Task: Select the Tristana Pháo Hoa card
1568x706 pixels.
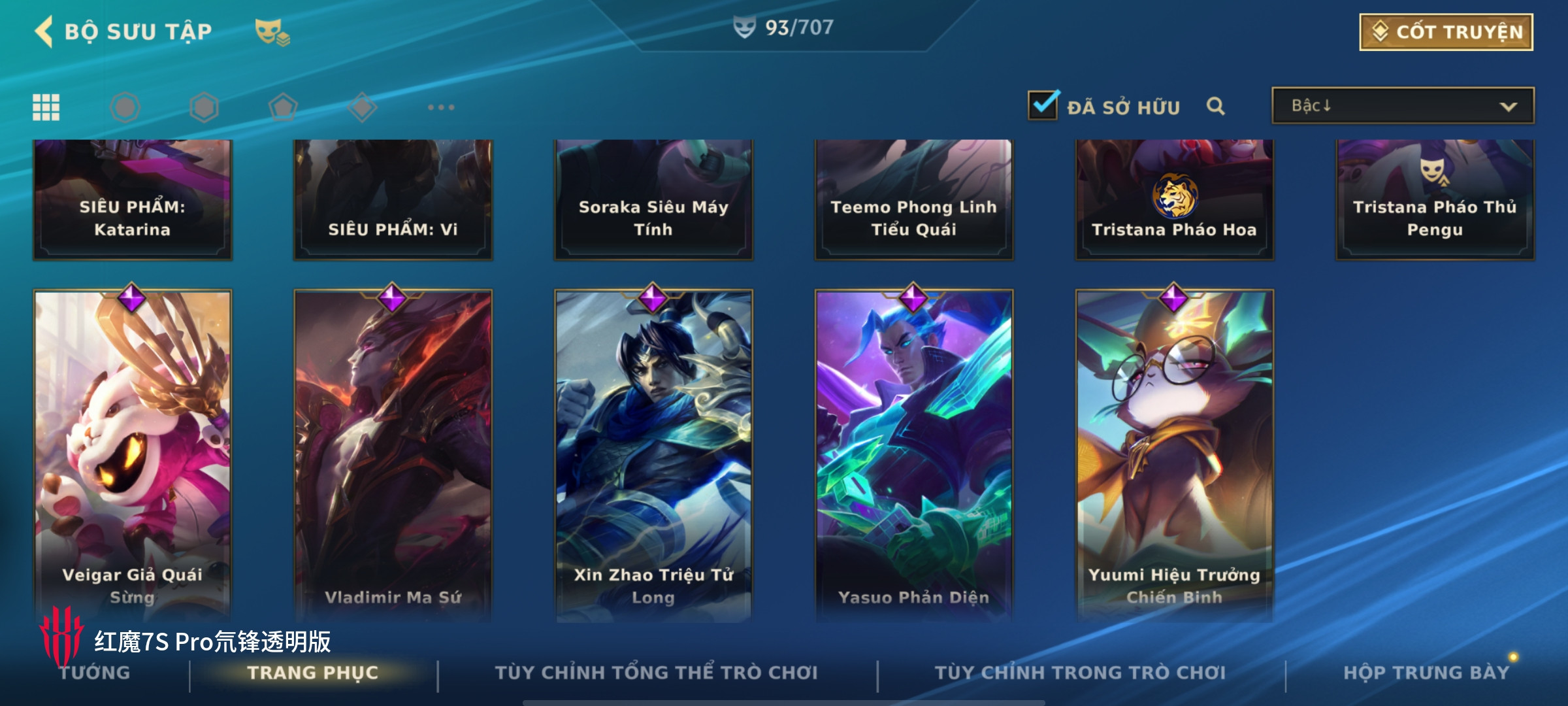Action: [x=1174, y=200]
